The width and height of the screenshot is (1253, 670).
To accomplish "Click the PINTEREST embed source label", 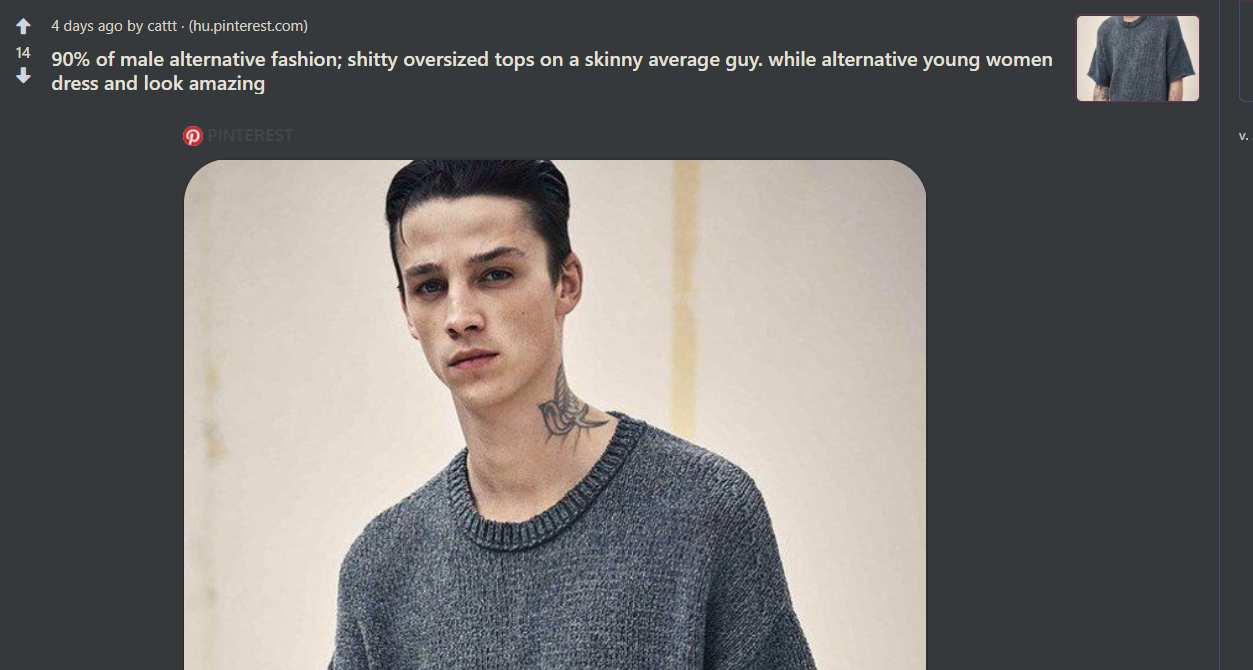I will [250, 136].
